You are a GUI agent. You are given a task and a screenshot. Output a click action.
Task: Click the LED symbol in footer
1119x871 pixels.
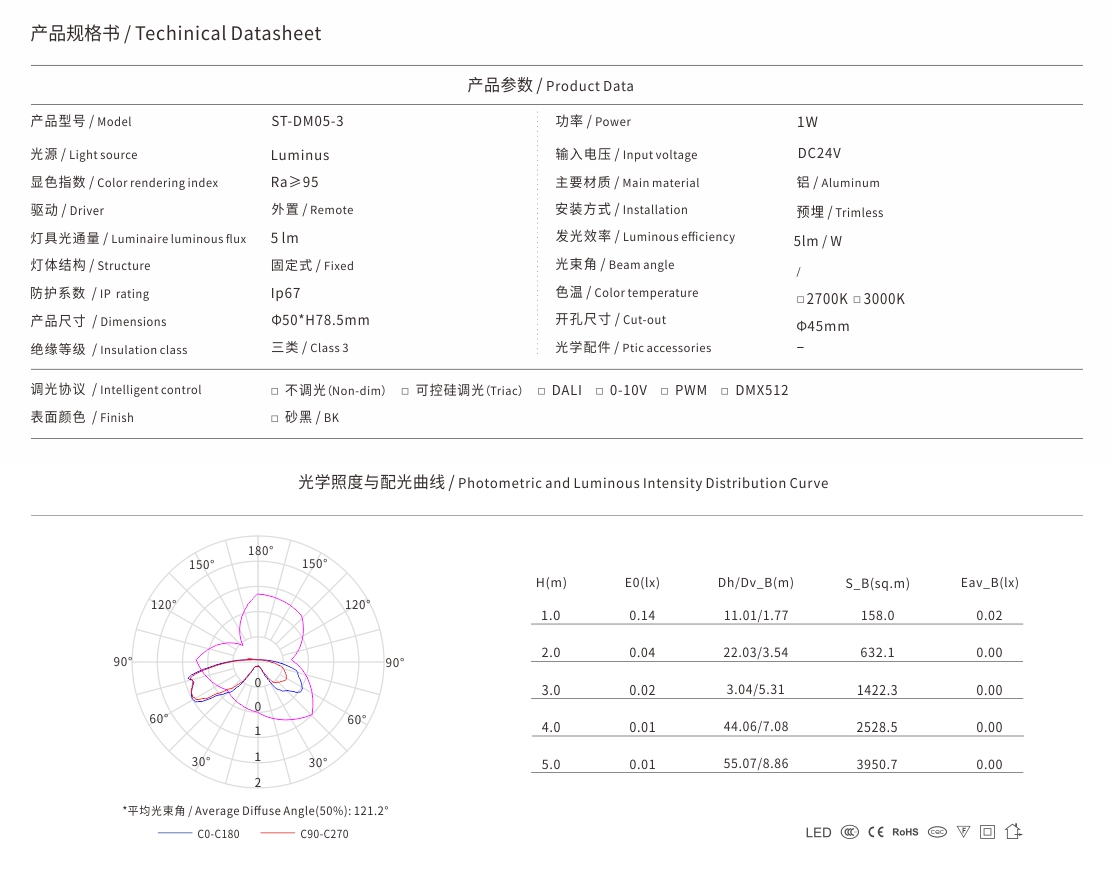tap(819, 832)
